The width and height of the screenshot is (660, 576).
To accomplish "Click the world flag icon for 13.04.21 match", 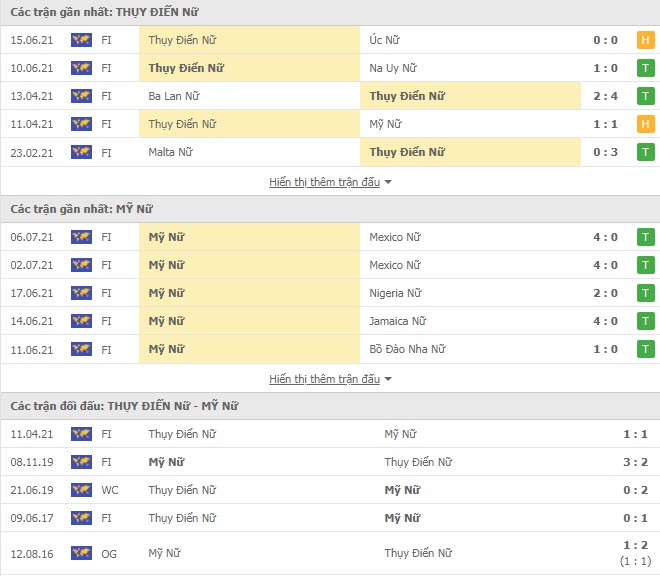I will [81, 96].
